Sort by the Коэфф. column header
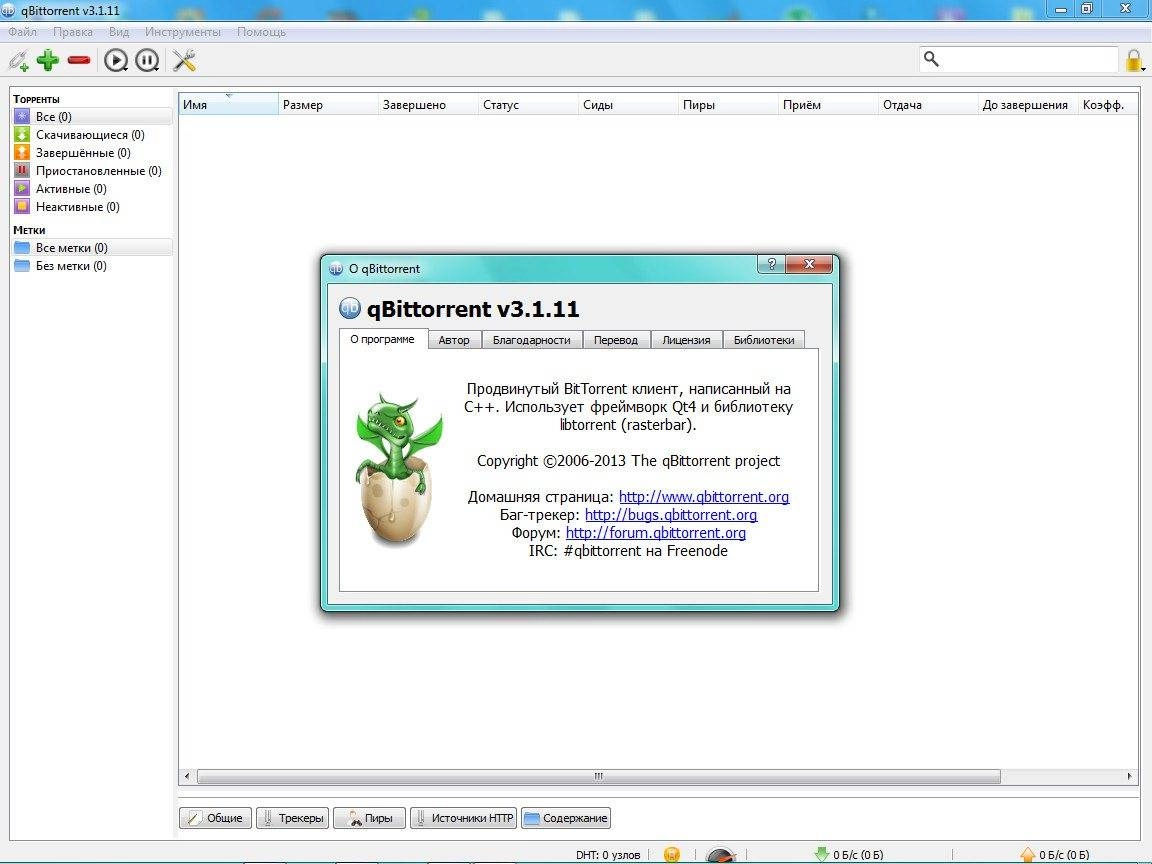The width and height of the screenshot is (1152, 864). click(x=1108, y=104)
